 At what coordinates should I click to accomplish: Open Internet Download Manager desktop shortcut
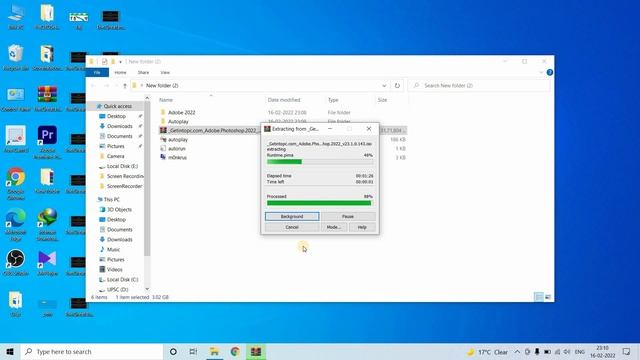47,224
